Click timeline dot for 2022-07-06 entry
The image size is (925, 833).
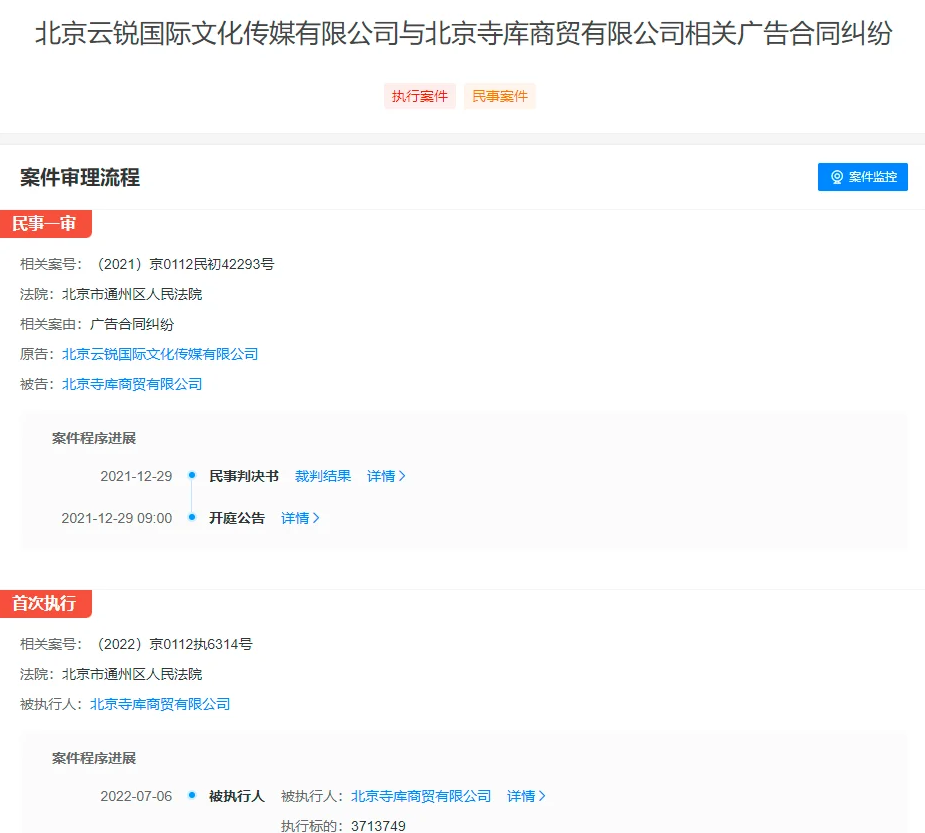[191, 796]
